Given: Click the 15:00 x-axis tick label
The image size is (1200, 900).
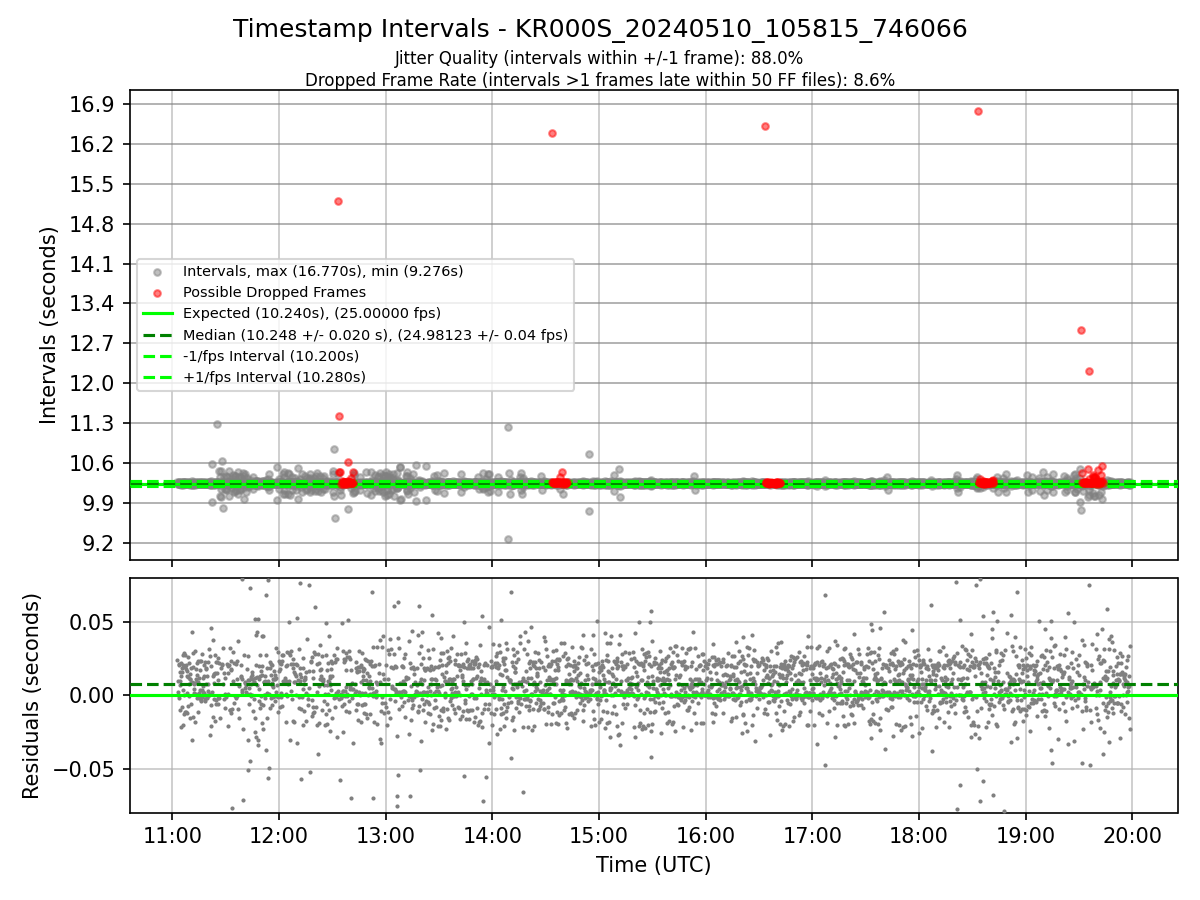Looking at the screenshot, I should (599, 836).
